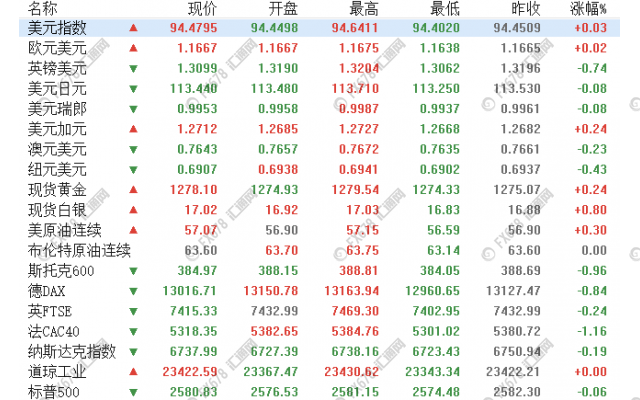This screenshot has width=640, height=400.
Task: Click the red up arrow beside 道琼工业
Action: click(x=133, y=371)
